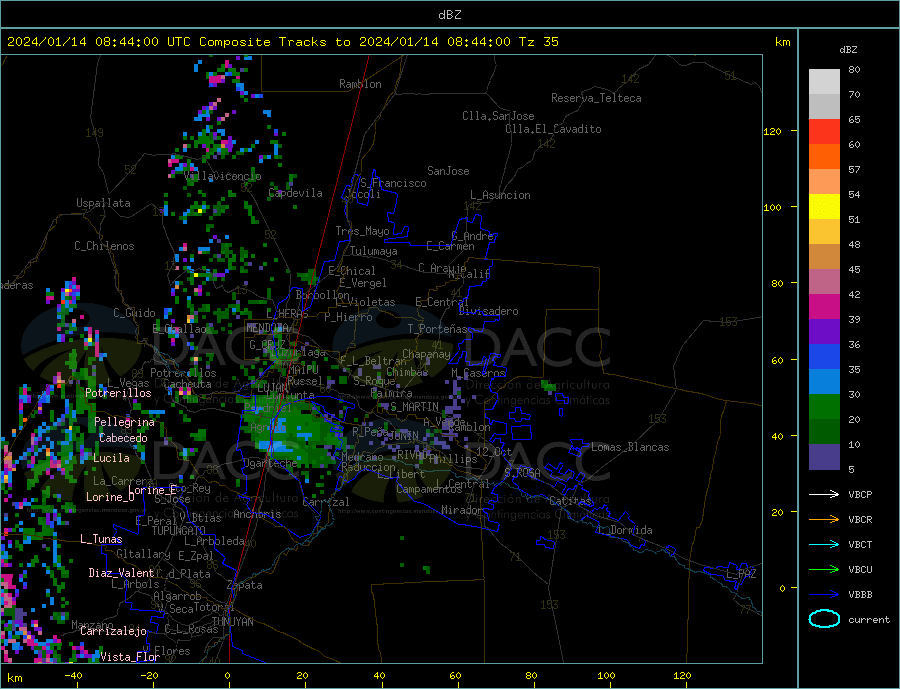This screenshot has height=689, width=900.
Task: Select the purple 39 dBZ color swatch
Action: point(824,332)
